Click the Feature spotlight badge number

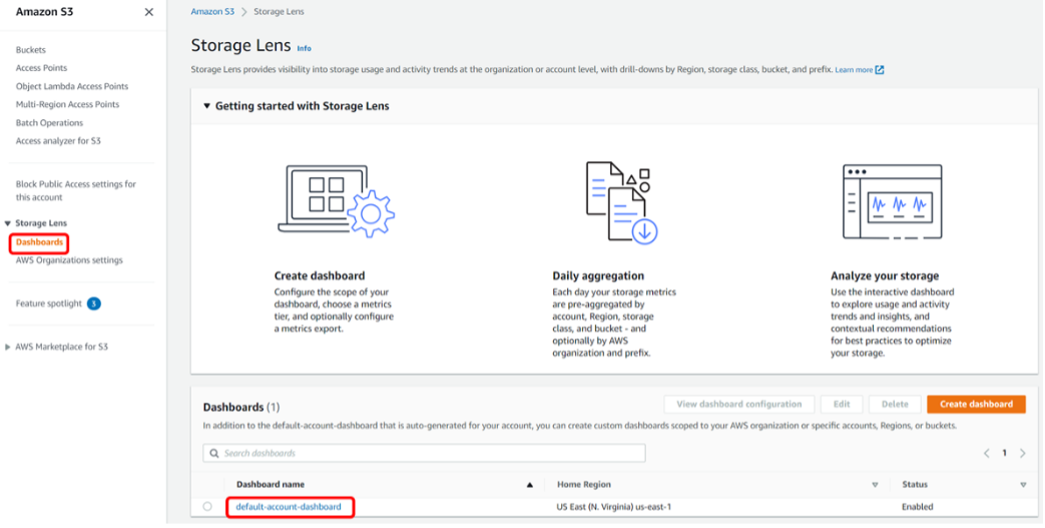pos(94,304)
